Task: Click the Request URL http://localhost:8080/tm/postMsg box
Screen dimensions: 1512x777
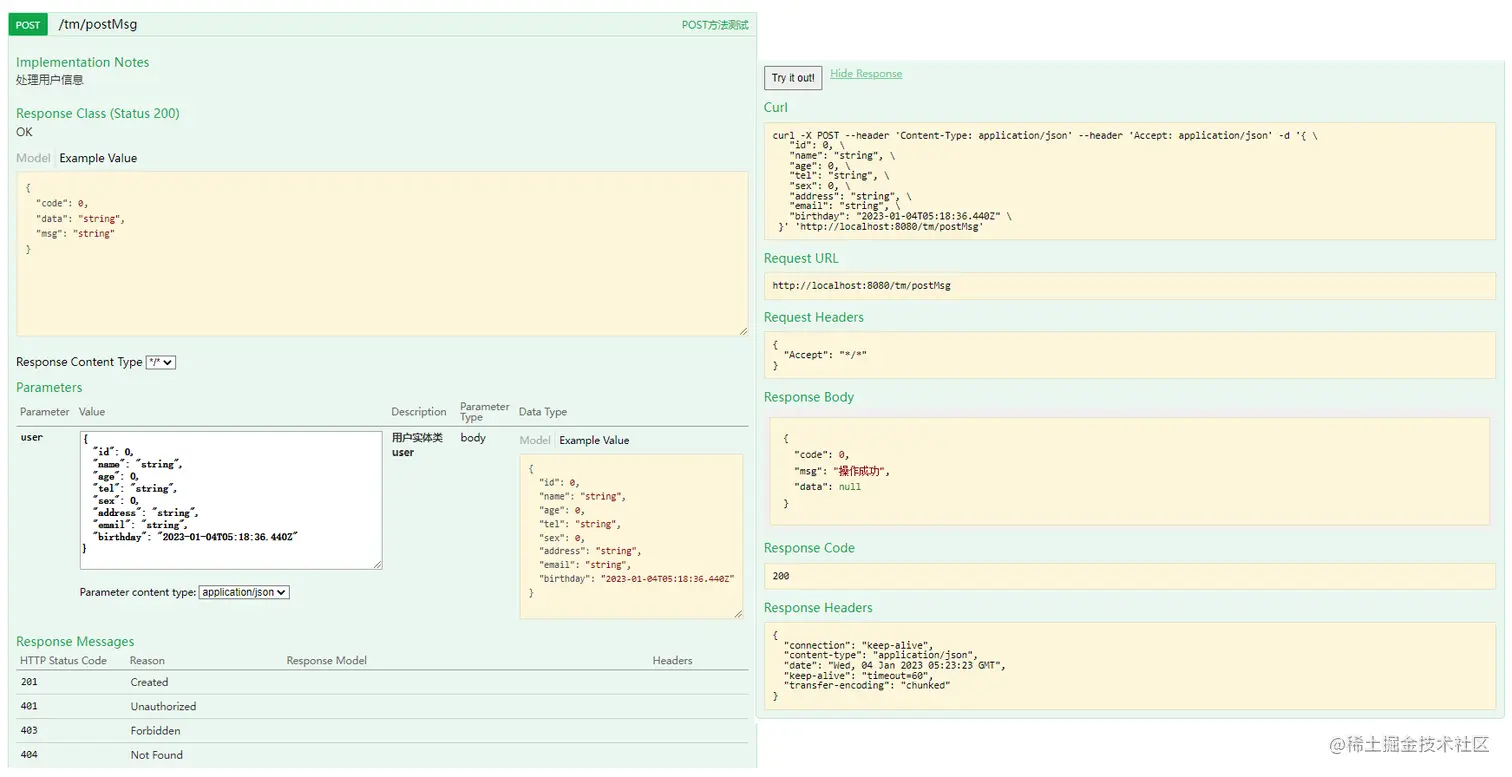Action: (x=1130, y=285)
